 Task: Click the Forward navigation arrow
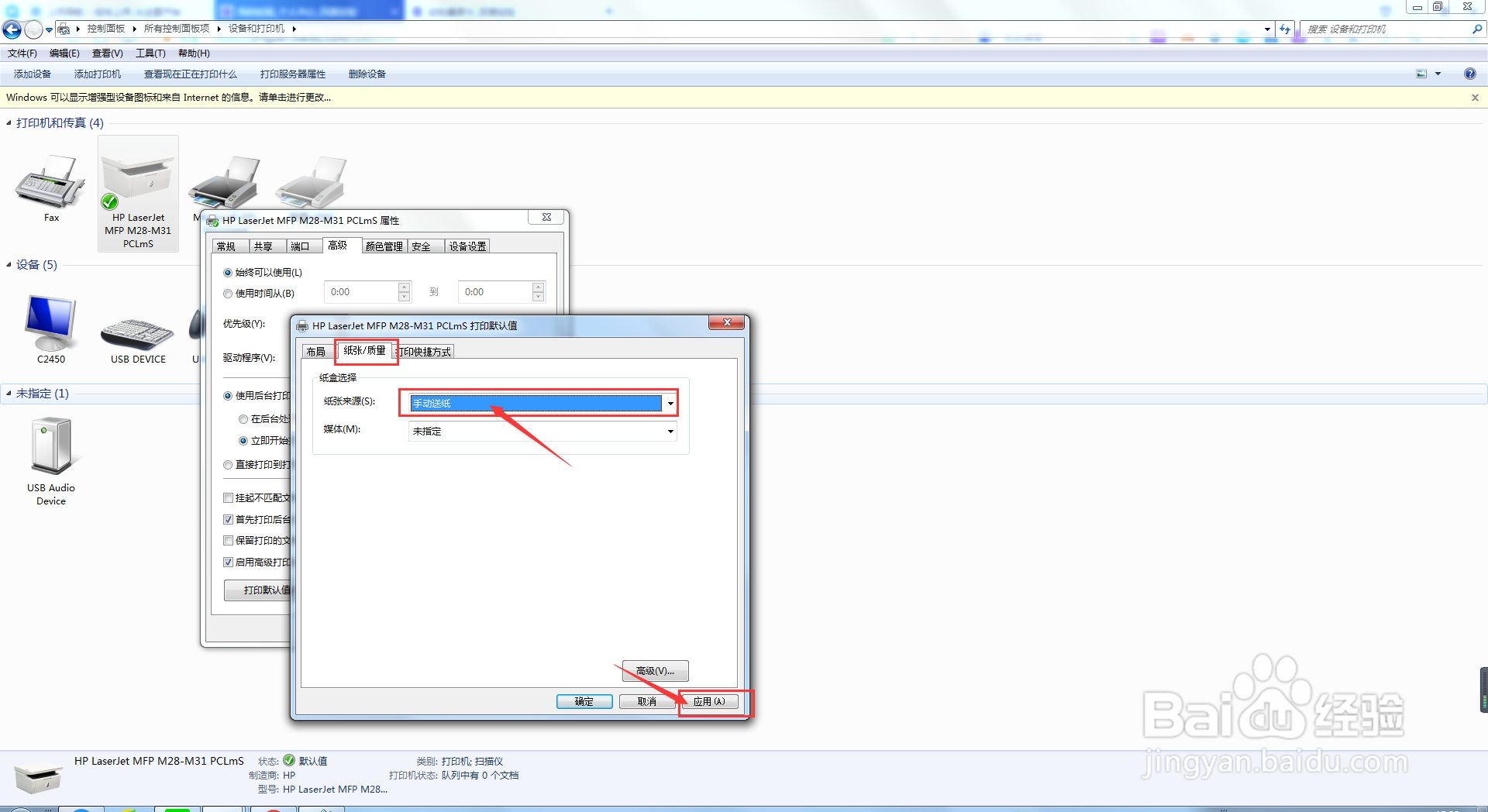pyautogui.click(x=33, y=29)
